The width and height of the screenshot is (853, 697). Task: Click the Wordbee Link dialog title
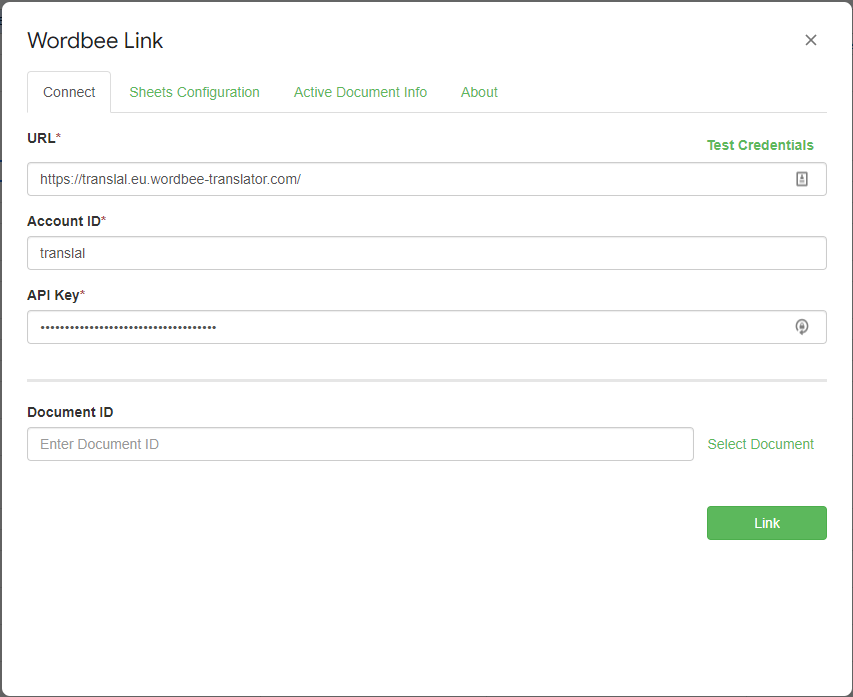pyautogui.click(x=95, y=41)
